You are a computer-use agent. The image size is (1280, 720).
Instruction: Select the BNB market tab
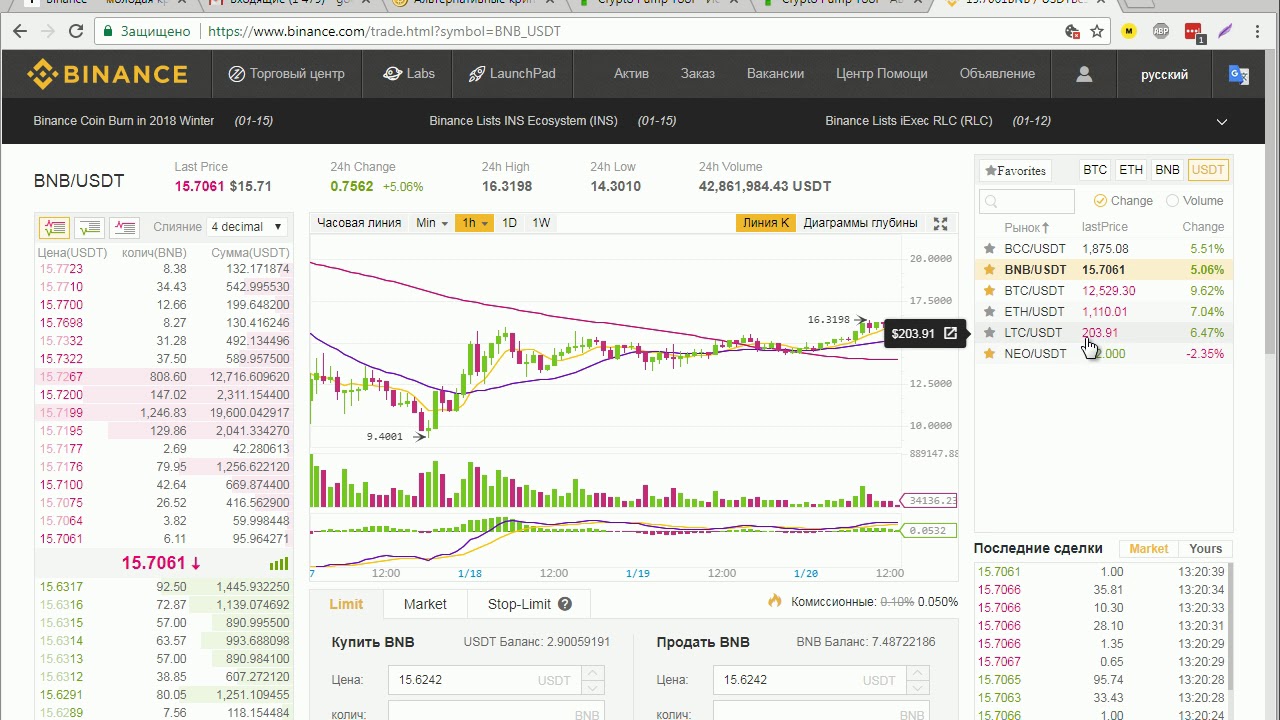pyautogui.click(x=1167, y=170)
